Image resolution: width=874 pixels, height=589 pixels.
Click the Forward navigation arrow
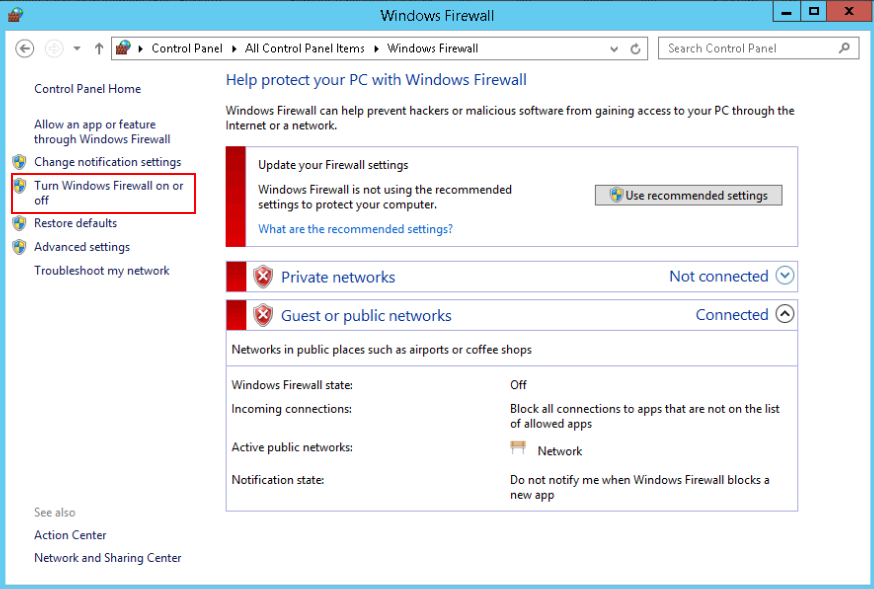coord(54,48)
